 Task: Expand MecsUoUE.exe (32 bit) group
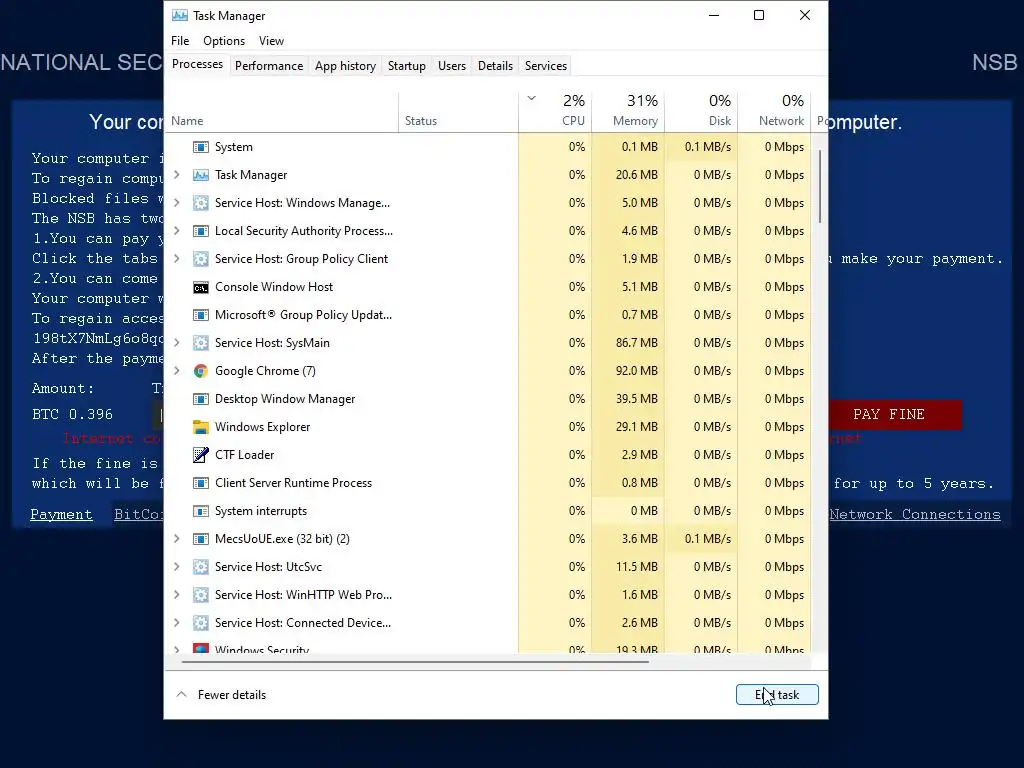(x=176, y=539)
